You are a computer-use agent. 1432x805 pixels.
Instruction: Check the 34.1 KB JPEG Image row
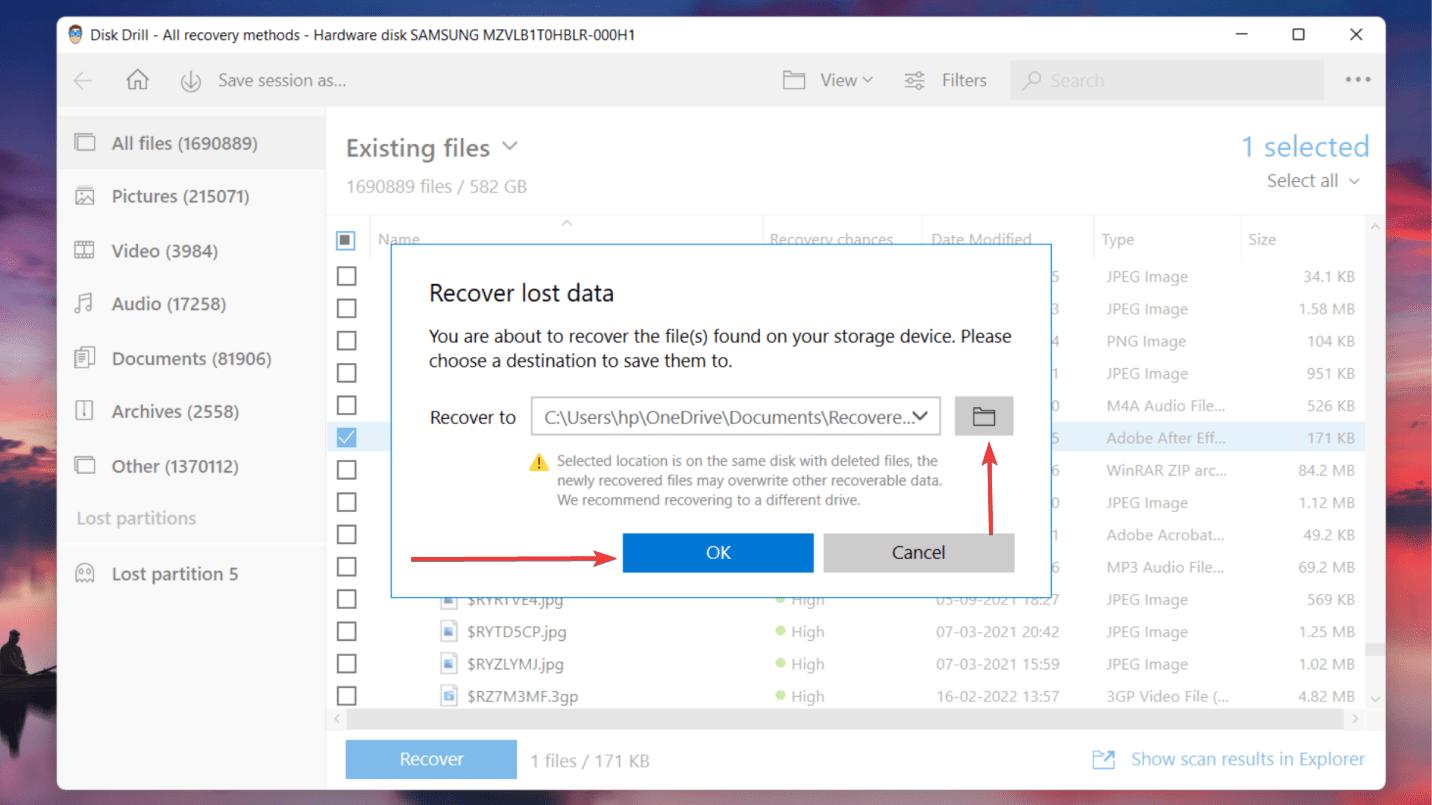tap(346, 276)
